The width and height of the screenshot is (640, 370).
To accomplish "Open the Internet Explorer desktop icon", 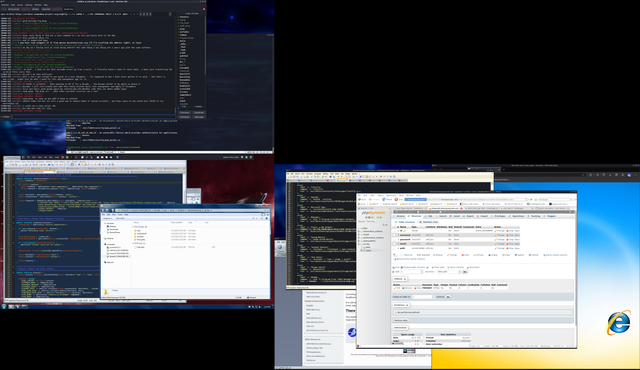I will click(618, 323).
